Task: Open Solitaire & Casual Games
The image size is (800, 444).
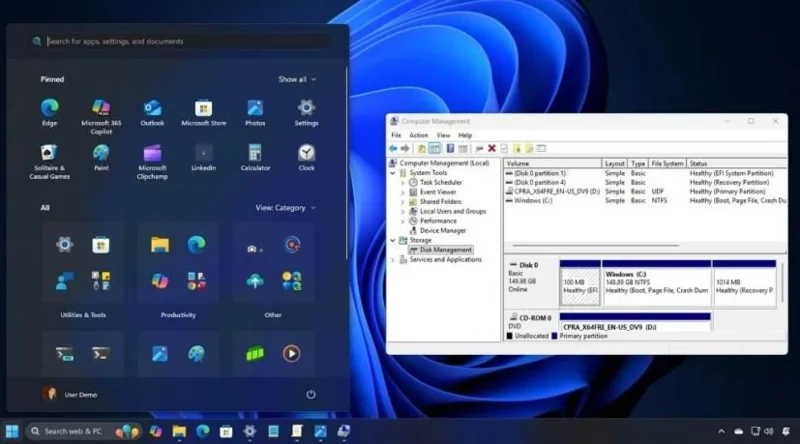Action: (x=49, y=161)
